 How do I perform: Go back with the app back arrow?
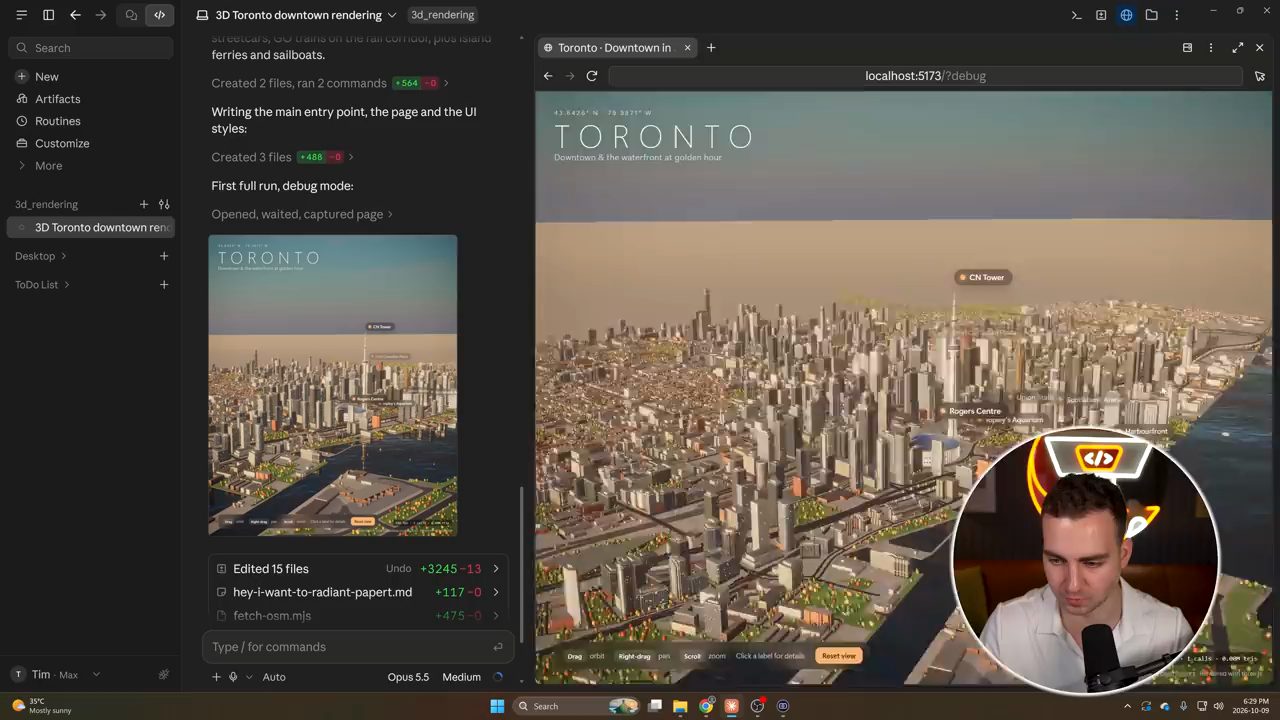[75, 15]
